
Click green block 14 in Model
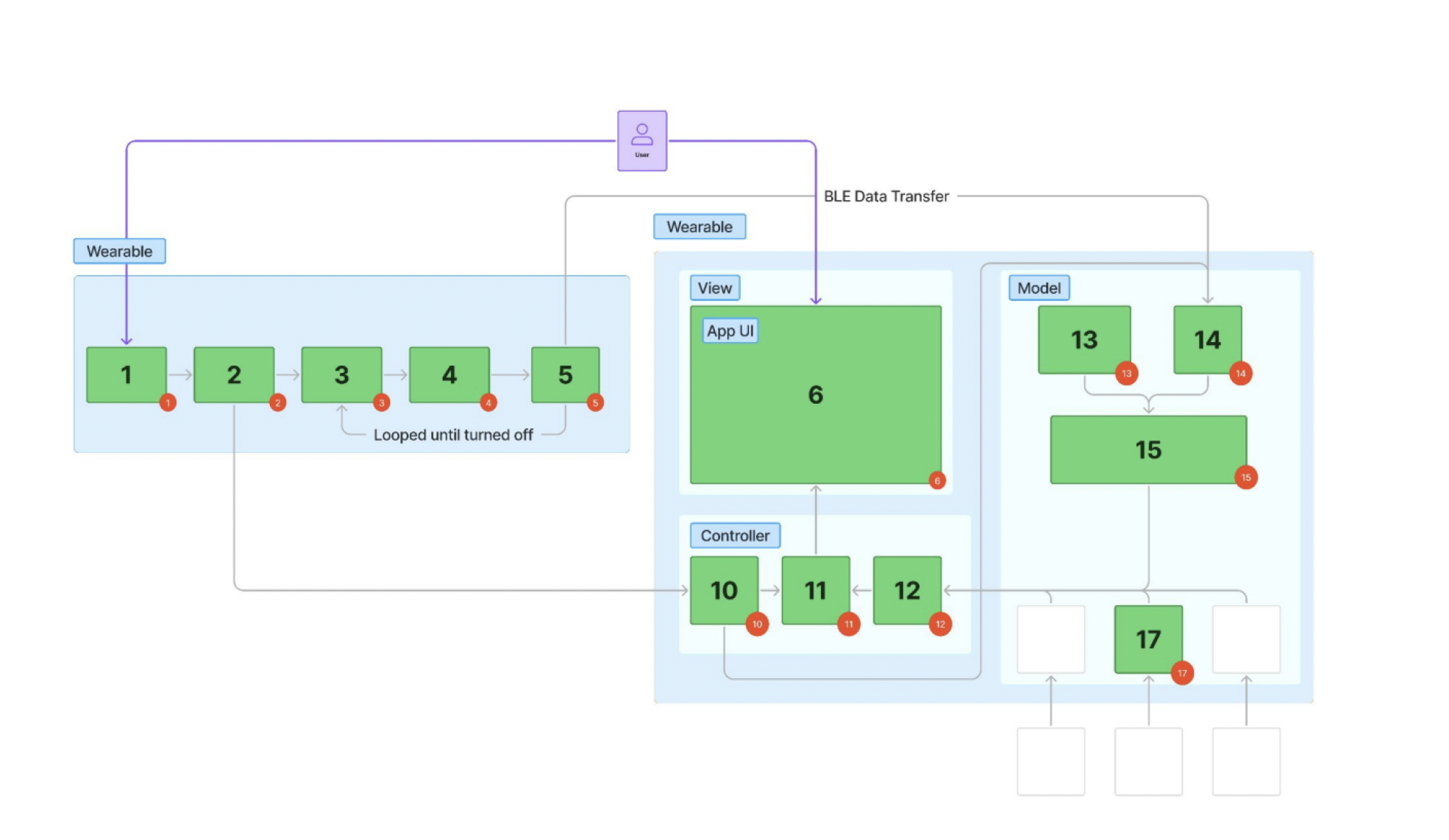click(x=1208, y=340)
